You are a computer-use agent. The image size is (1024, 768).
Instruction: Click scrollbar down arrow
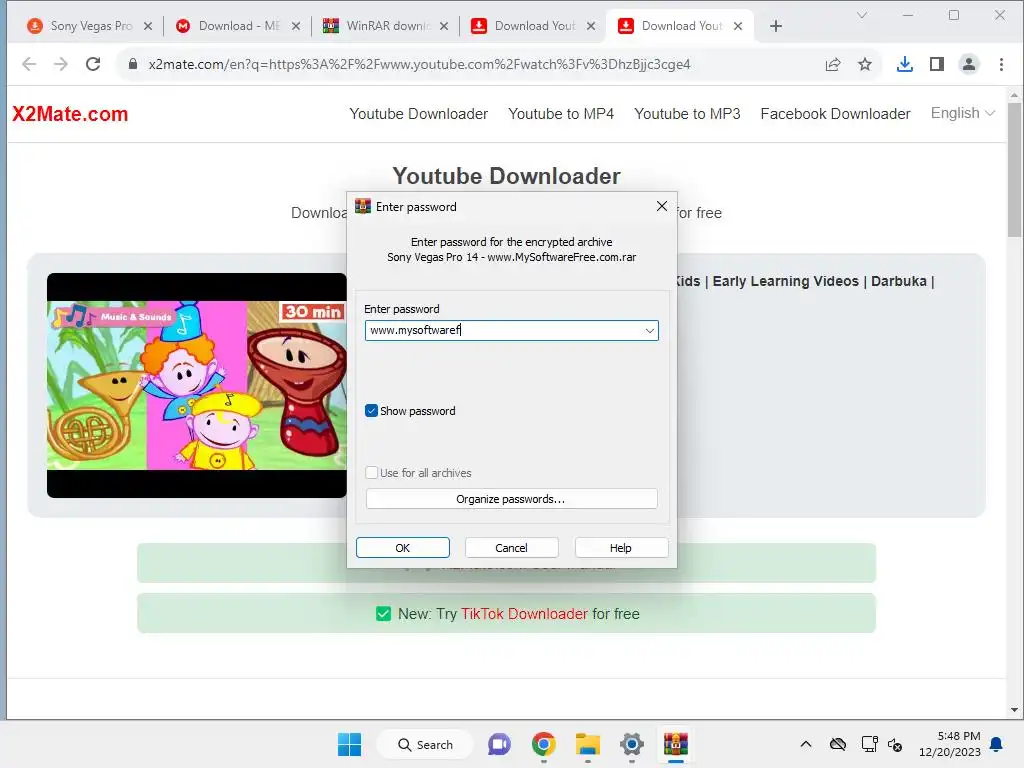click(1014, 710)
